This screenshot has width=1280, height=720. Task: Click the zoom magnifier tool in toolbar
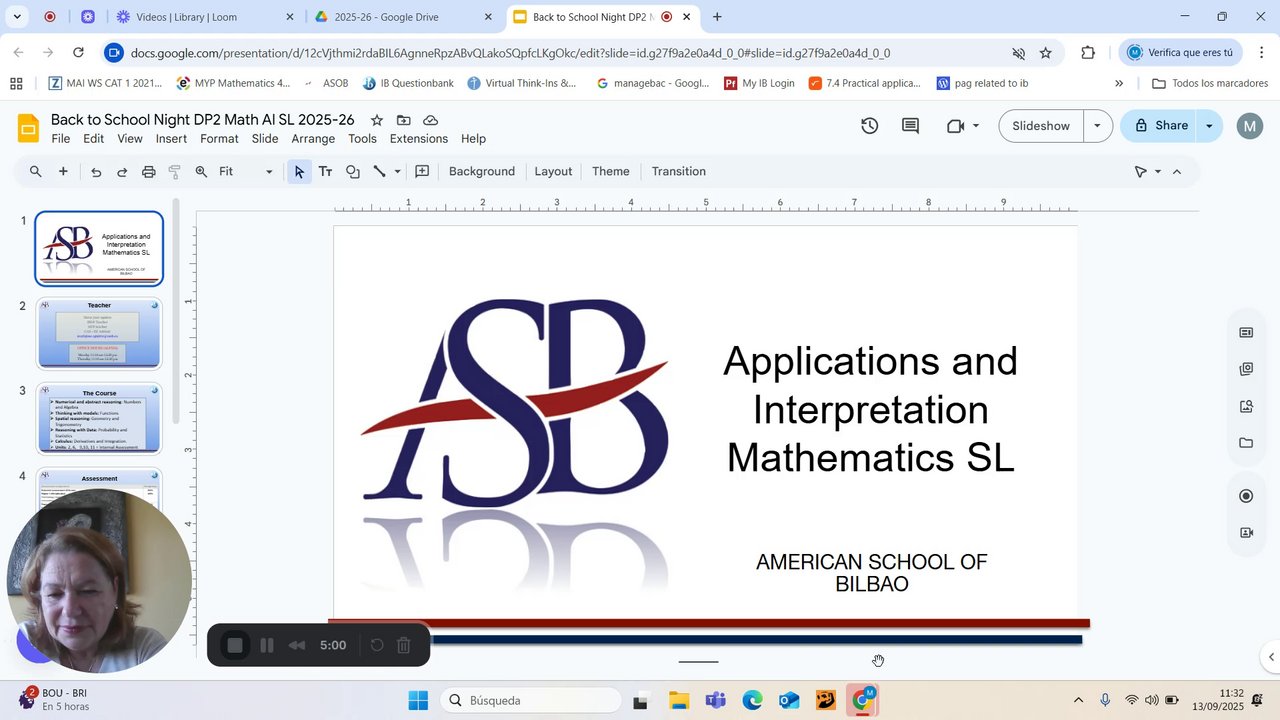[x=201, y=172]
